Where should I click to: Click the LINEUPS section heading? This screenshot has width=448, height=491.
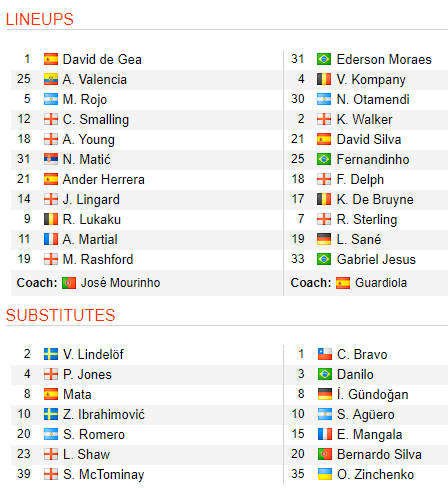pyautogui.click(x=40, y=19)
